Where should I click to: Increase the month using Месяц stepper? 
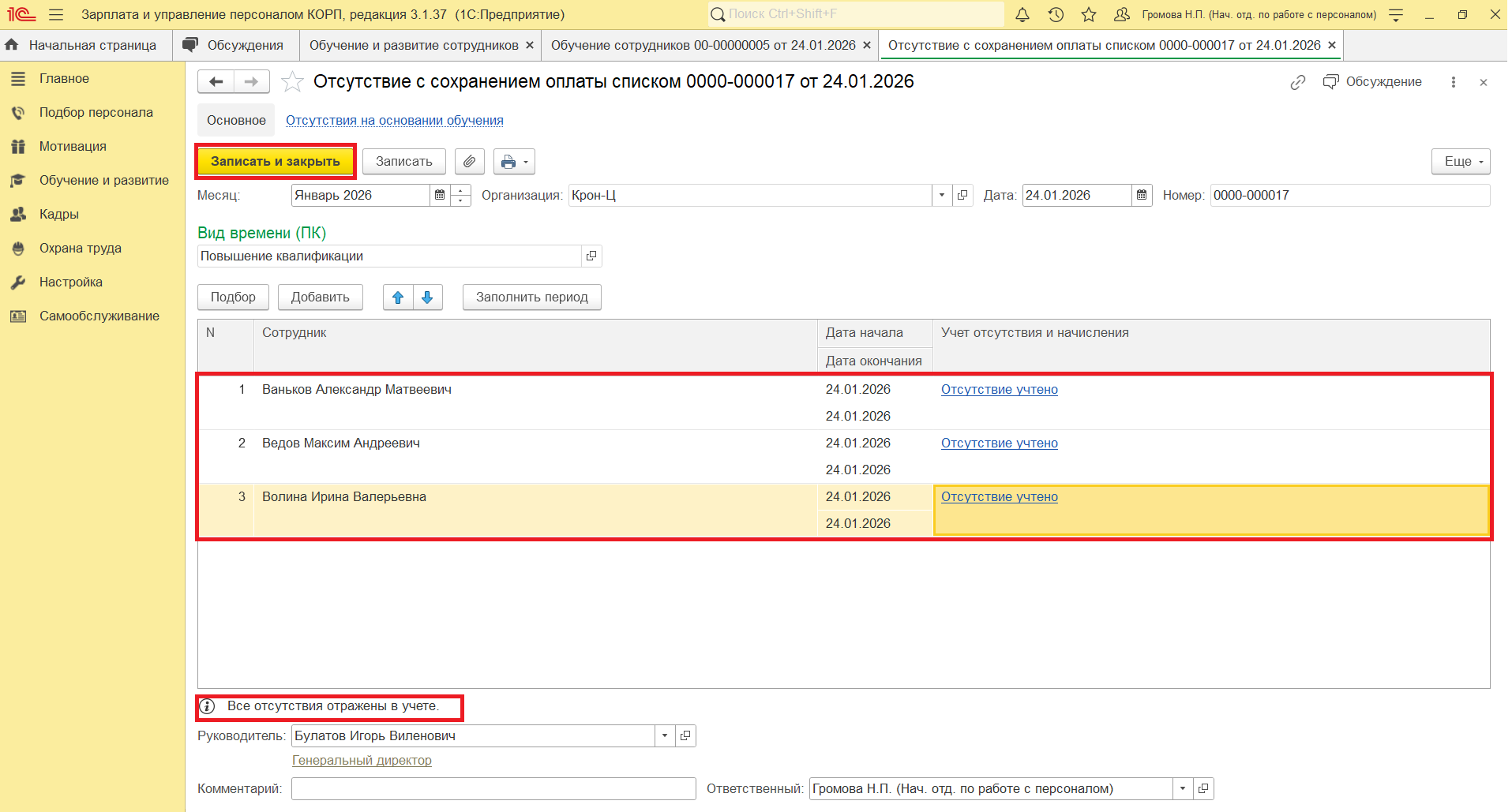click(461, 190)
